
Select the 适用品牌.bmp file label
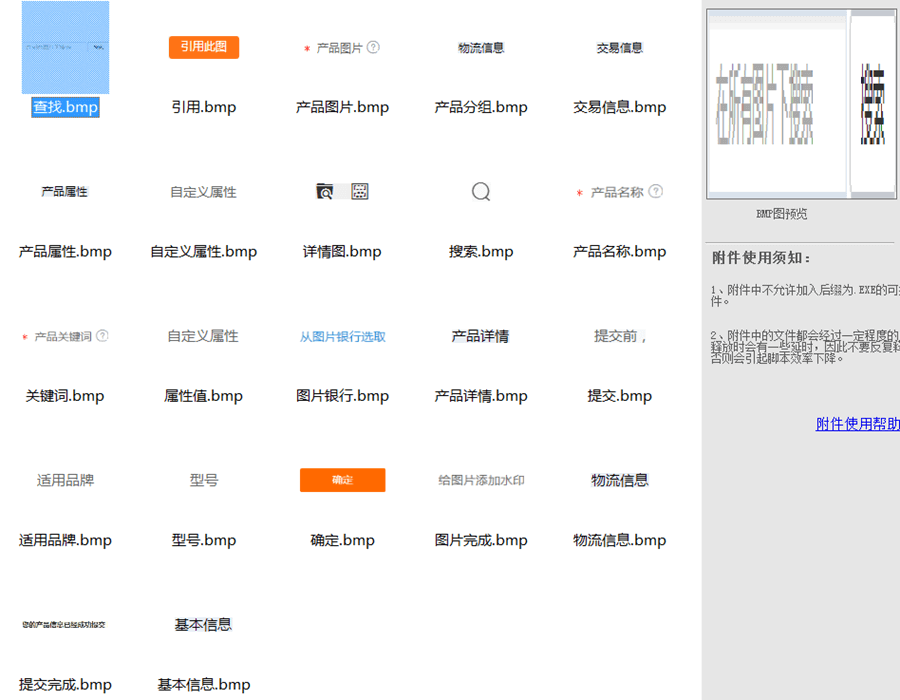coord(65,540)
